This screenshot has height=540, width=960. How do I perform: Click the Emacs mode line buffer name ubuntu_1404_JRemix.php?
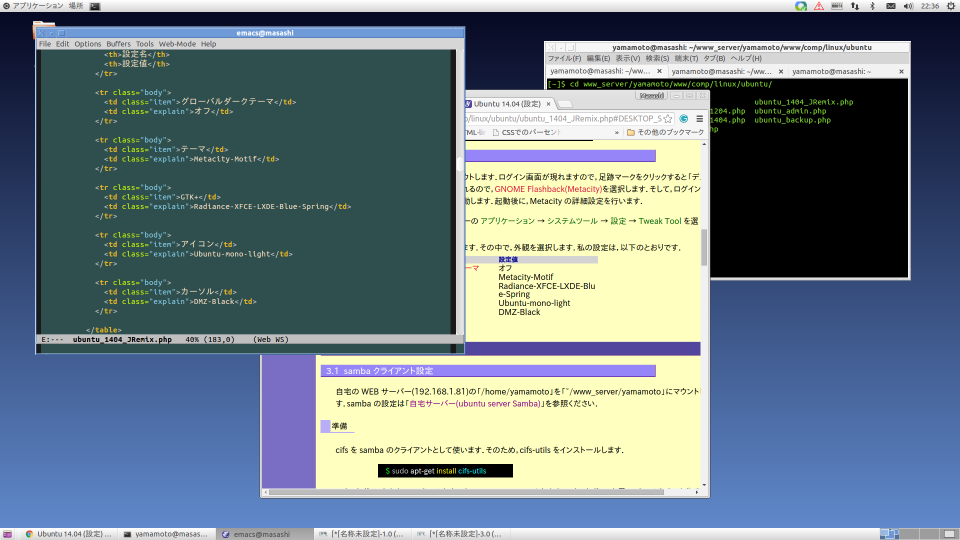[x=122, y=339]
